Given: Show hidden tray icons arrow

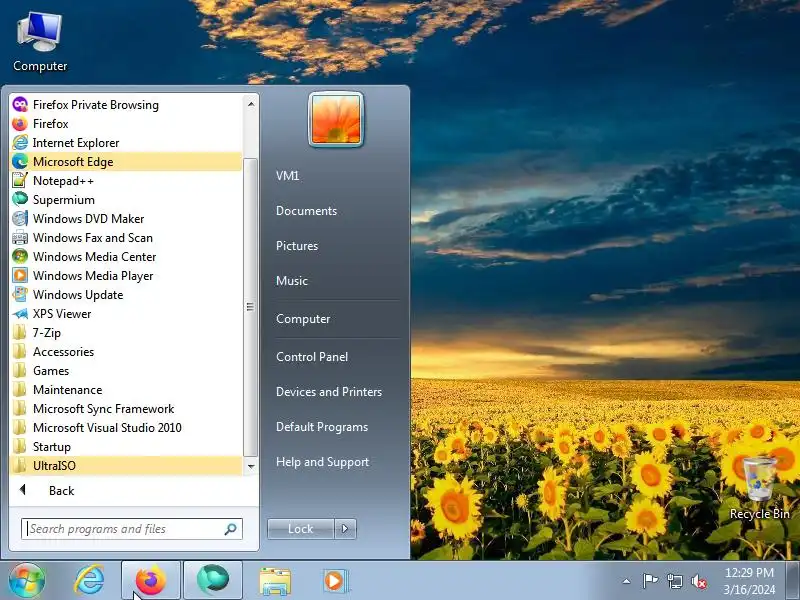Looking at the screenshot, I should 627,581.
